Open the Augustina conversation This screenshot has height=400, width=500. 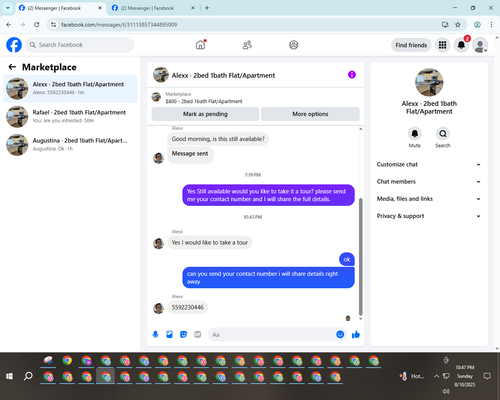point(70,145)
